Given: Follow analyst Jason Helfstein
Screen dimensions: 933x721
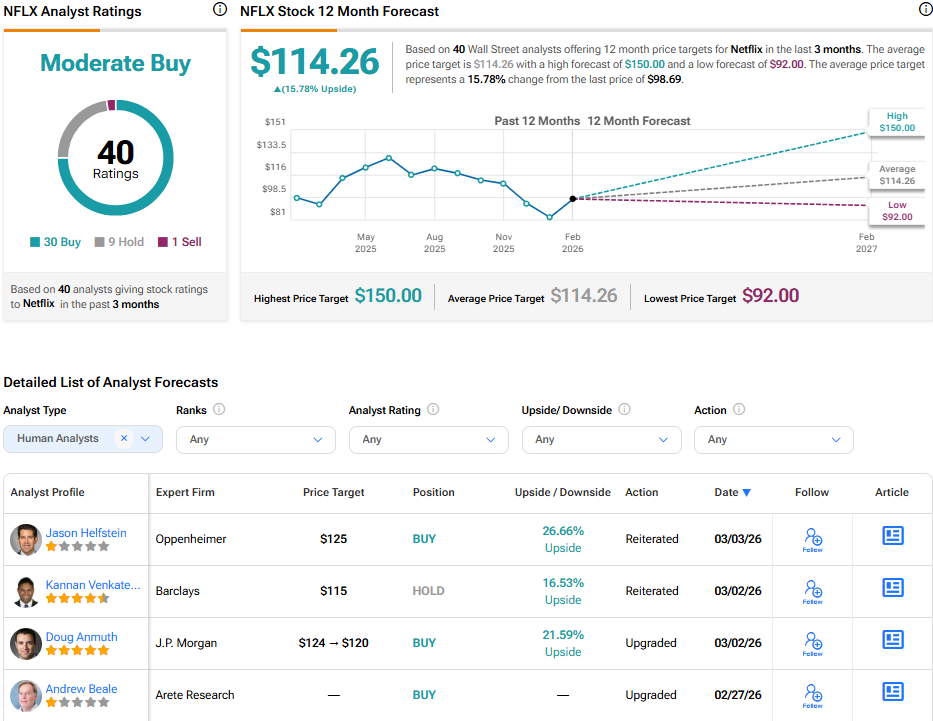Looking at the screenshot, I should click(813, 539).
